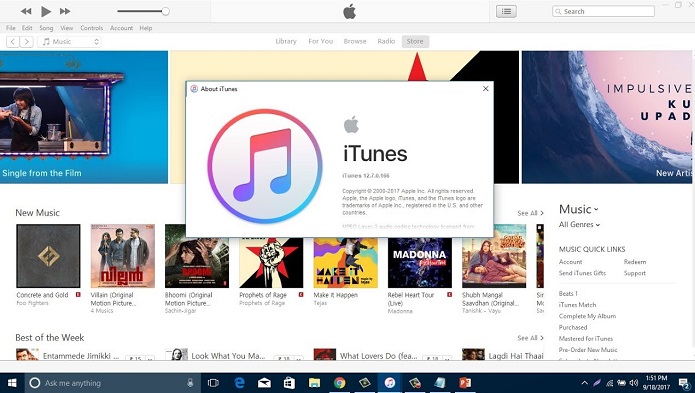Click the Support quick link

635,273
